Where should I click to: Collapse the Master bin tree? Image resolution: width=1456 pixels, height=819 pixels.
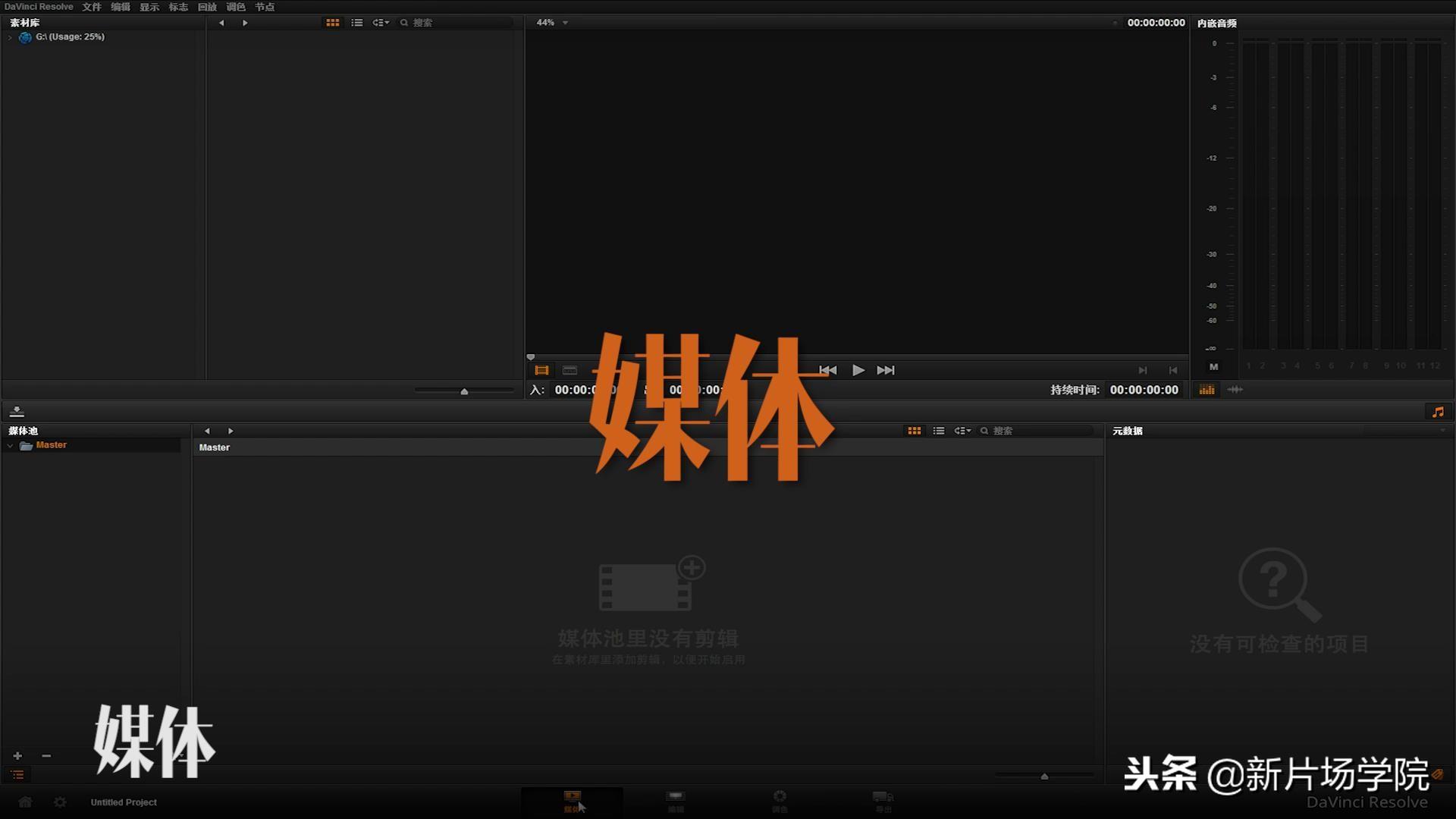click(10, 446)
